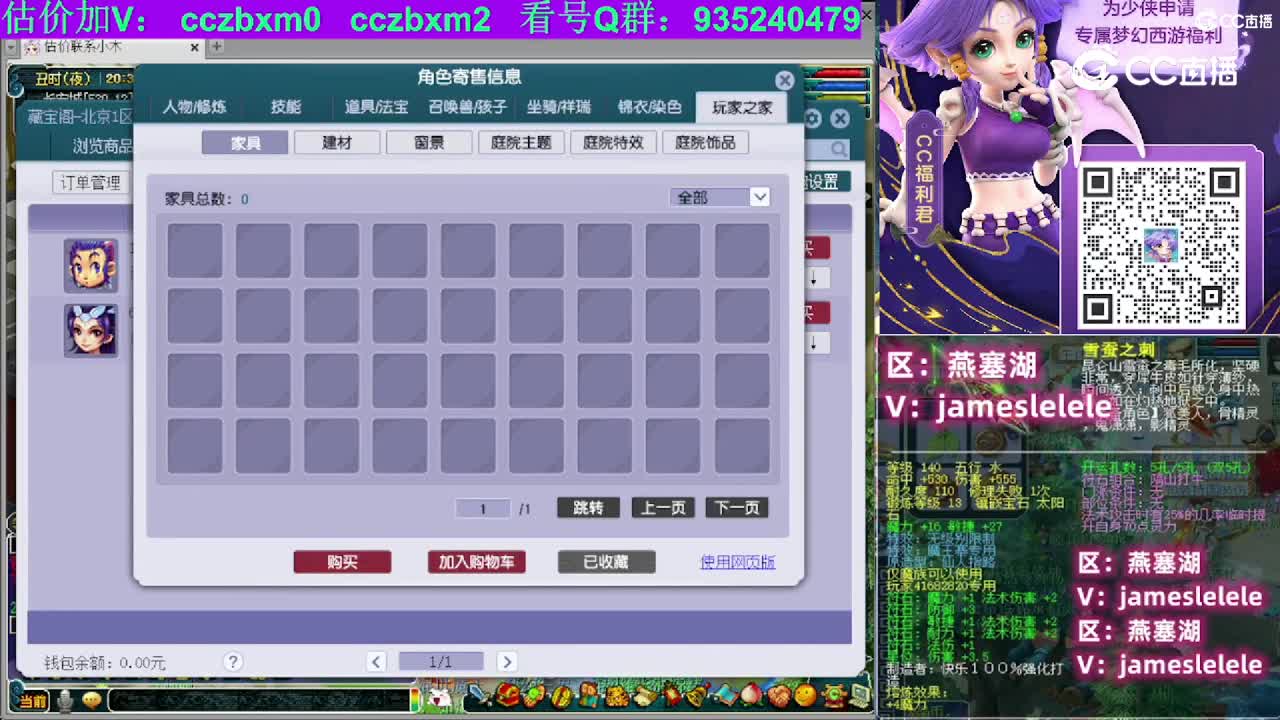Select the 庭院饰品 sub-category
Screen dimensions: 1280x720
tap(705, 143)
